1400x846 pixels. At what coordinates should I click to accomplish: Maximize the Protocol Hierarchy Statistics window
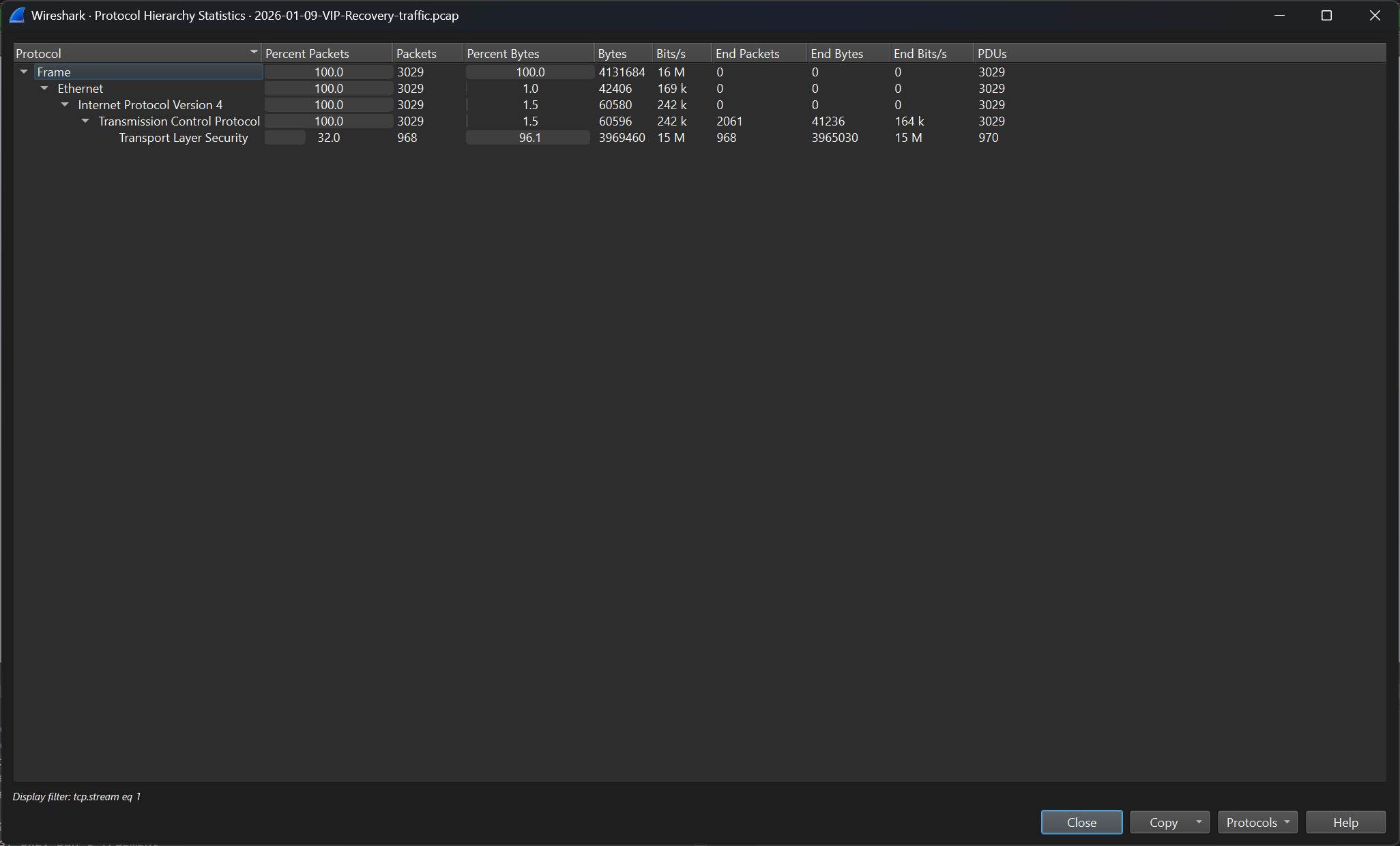[x=1326, y=15]
